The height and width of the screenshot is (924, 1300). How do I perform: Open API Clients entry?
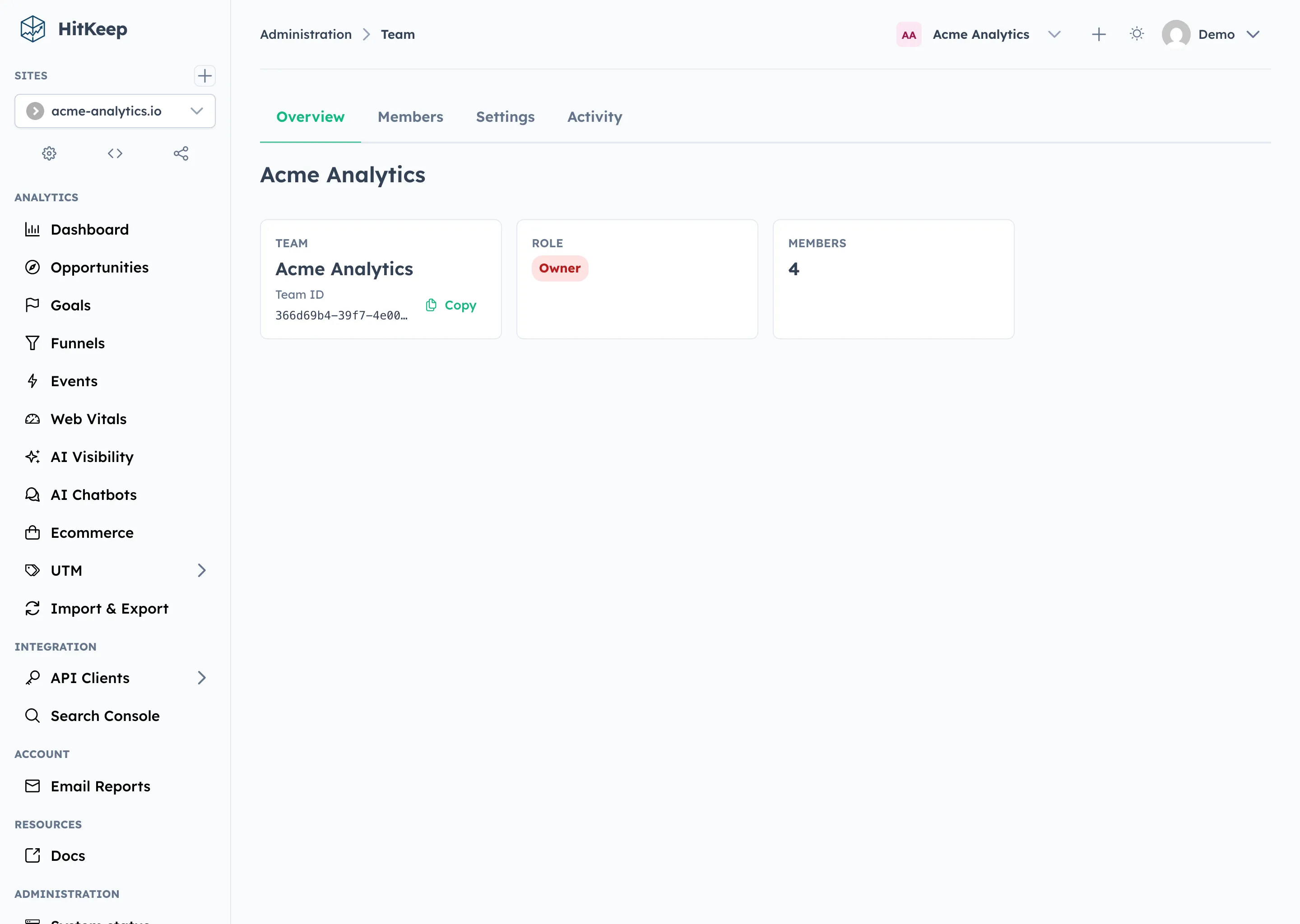click(x=115, y=678)
